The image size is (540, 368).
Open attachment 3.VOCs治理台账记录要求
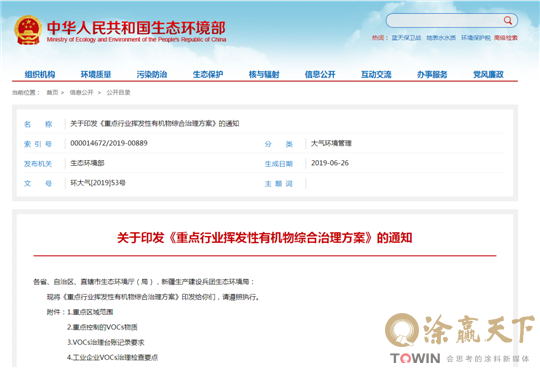coord(106,343)
